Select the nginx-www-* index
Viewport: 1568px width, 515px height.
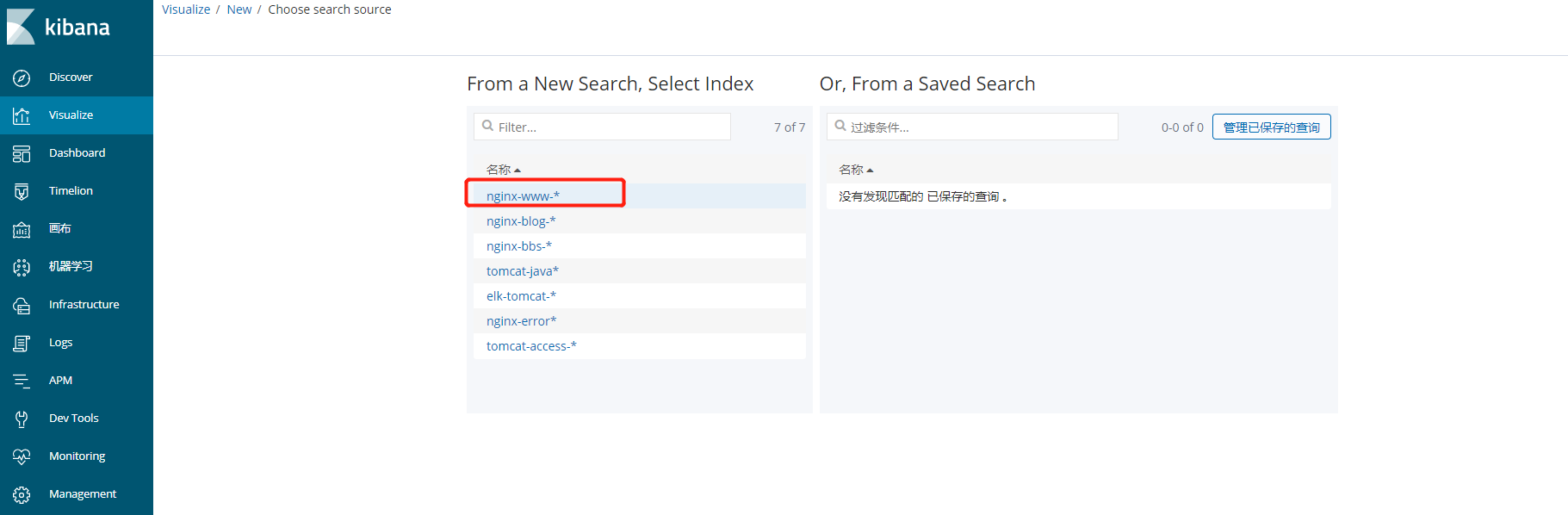tap(523, 196)
